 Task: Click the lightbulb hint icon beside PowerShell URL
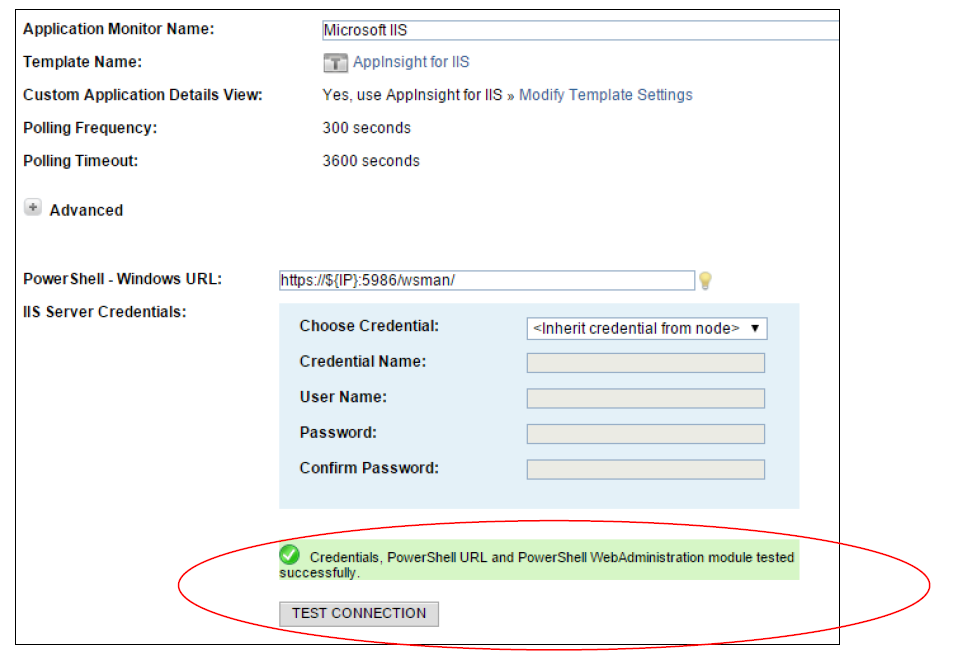click(705, 281)
